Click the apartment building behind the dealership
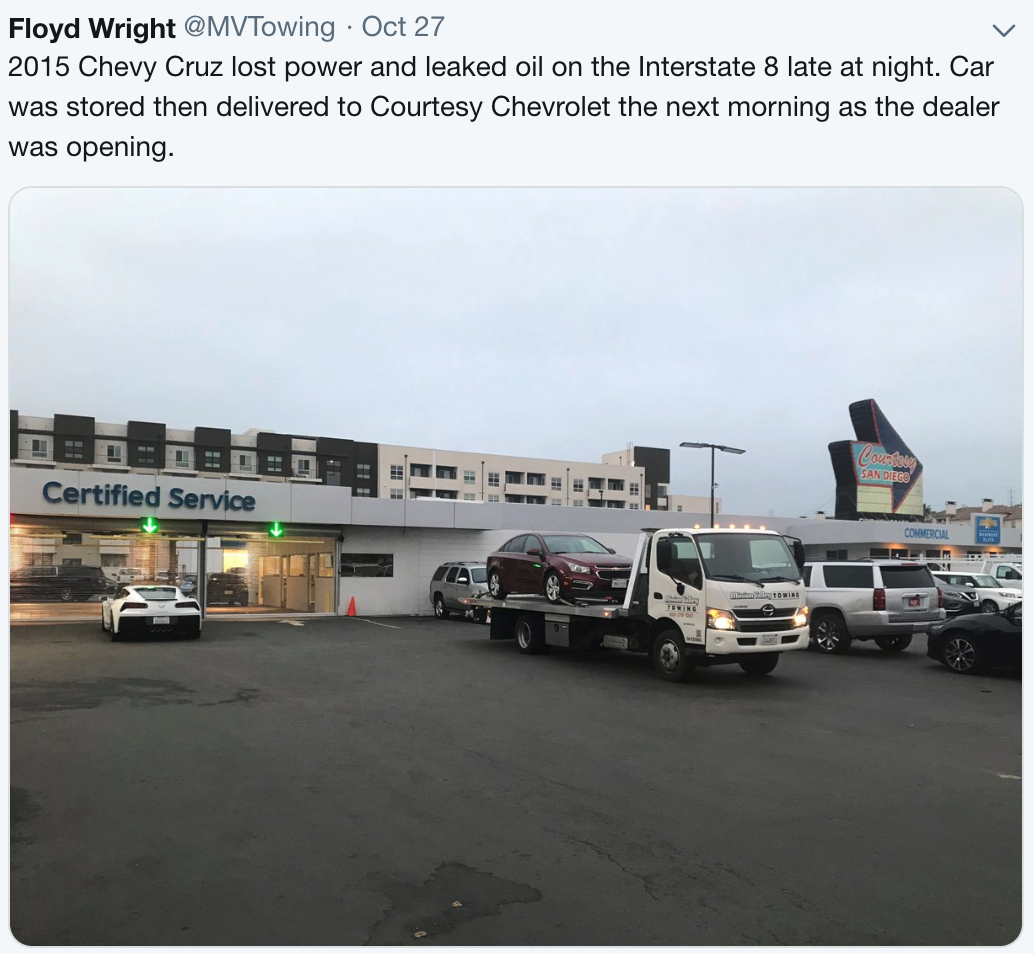Image resolution: width=1034 pixels, height=954 pixels. point(330,462)
